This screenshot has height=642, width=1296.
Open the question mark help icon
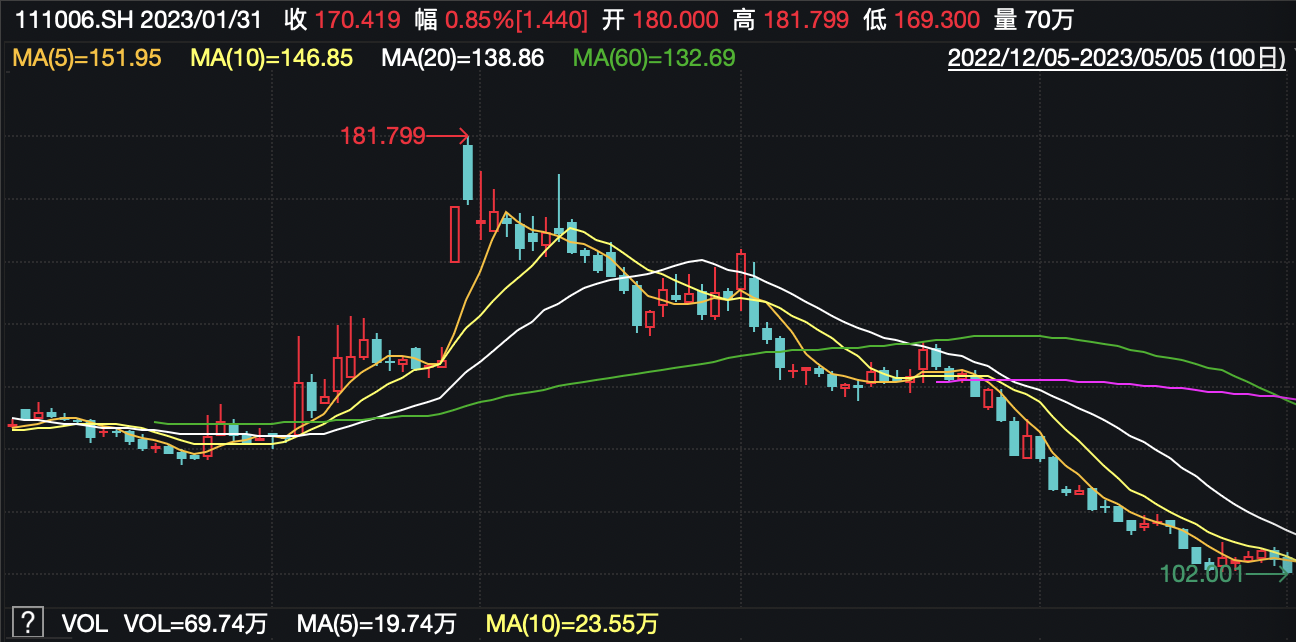point(27,622)
